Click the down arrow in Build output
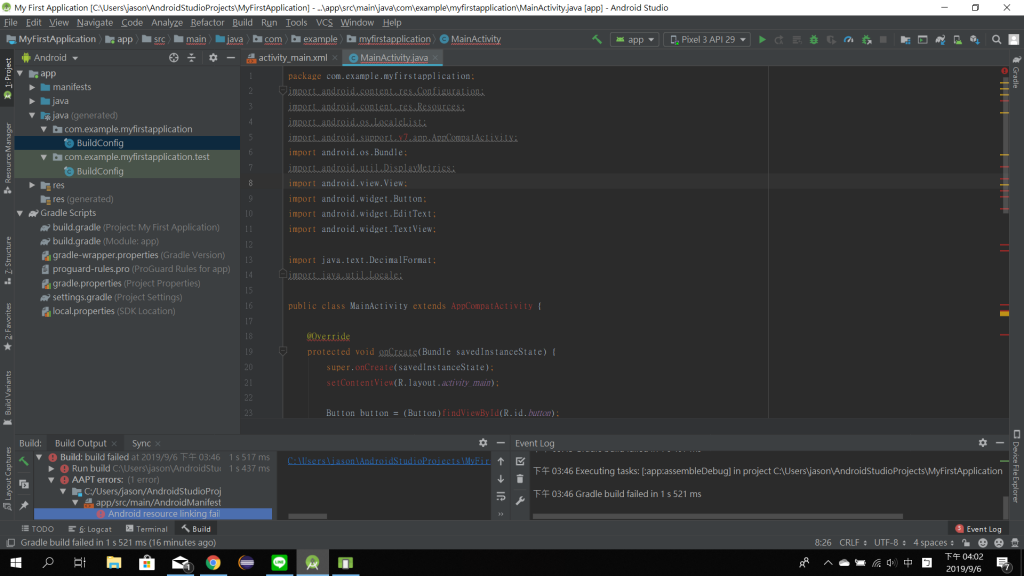The image size is (1024, 576). pos(501,479)
